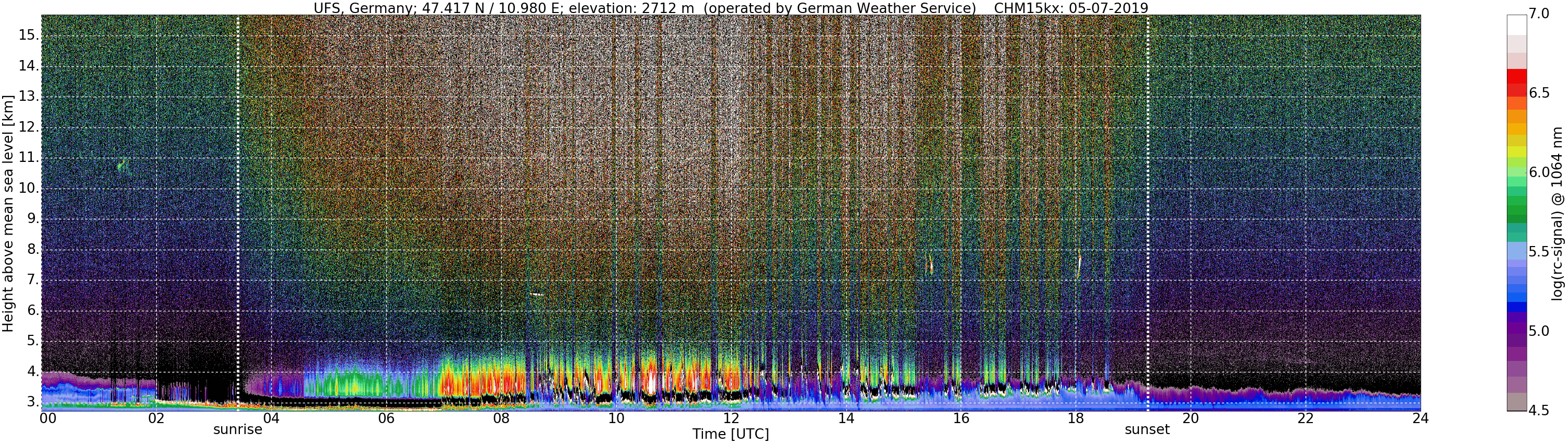Click the colorbar value '4.5'
This screenshot has width=1568, height=444.
coord(1539,411)
